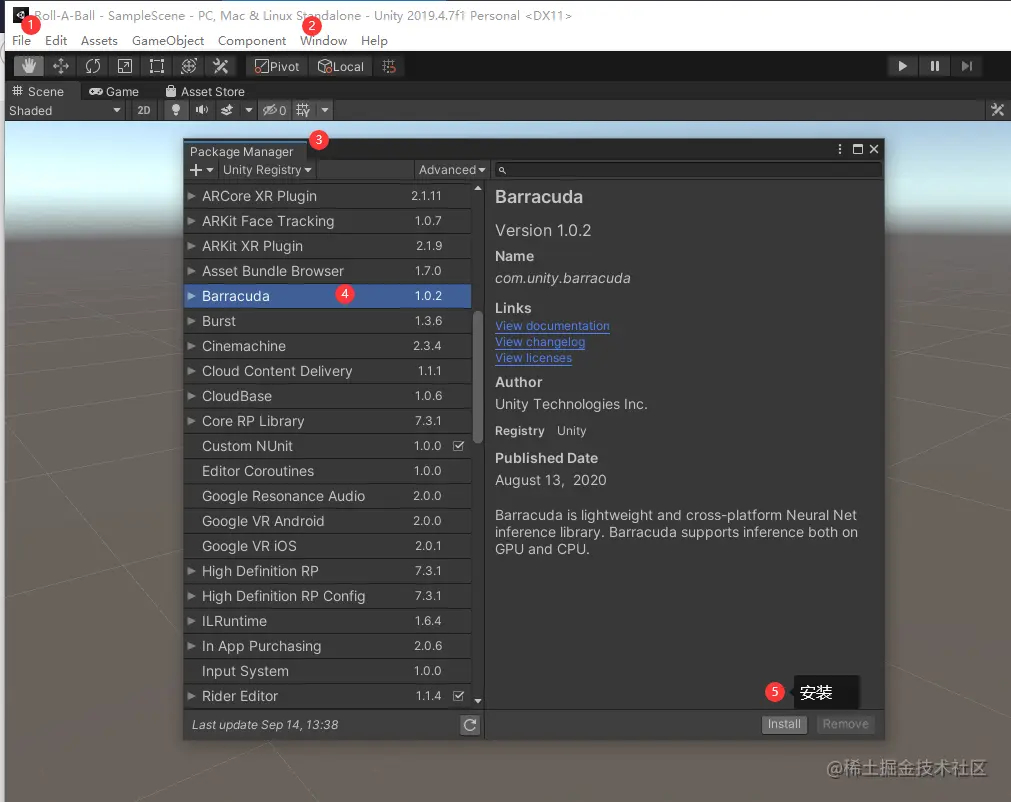Screen dimensions: 1011x802
Task: Select the Input System package
Action: pyautogui.click(x=328, y=670)
